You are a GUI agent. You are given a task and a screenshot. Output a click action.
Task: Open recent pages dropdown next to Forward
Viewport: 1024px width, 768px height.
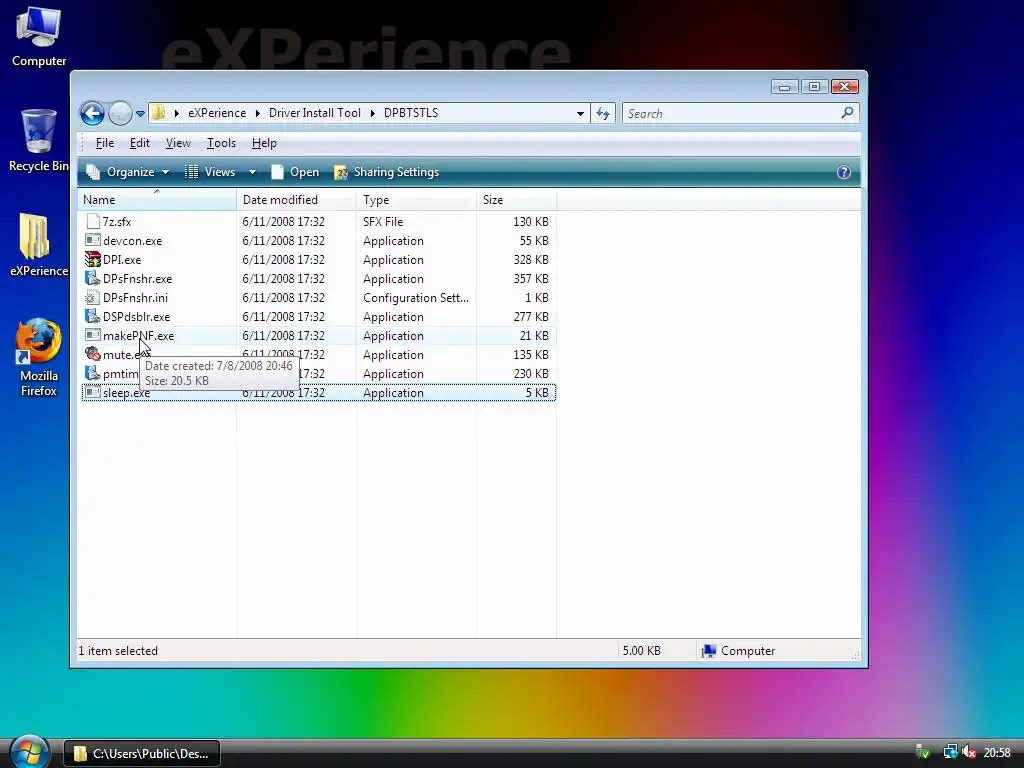140,114
